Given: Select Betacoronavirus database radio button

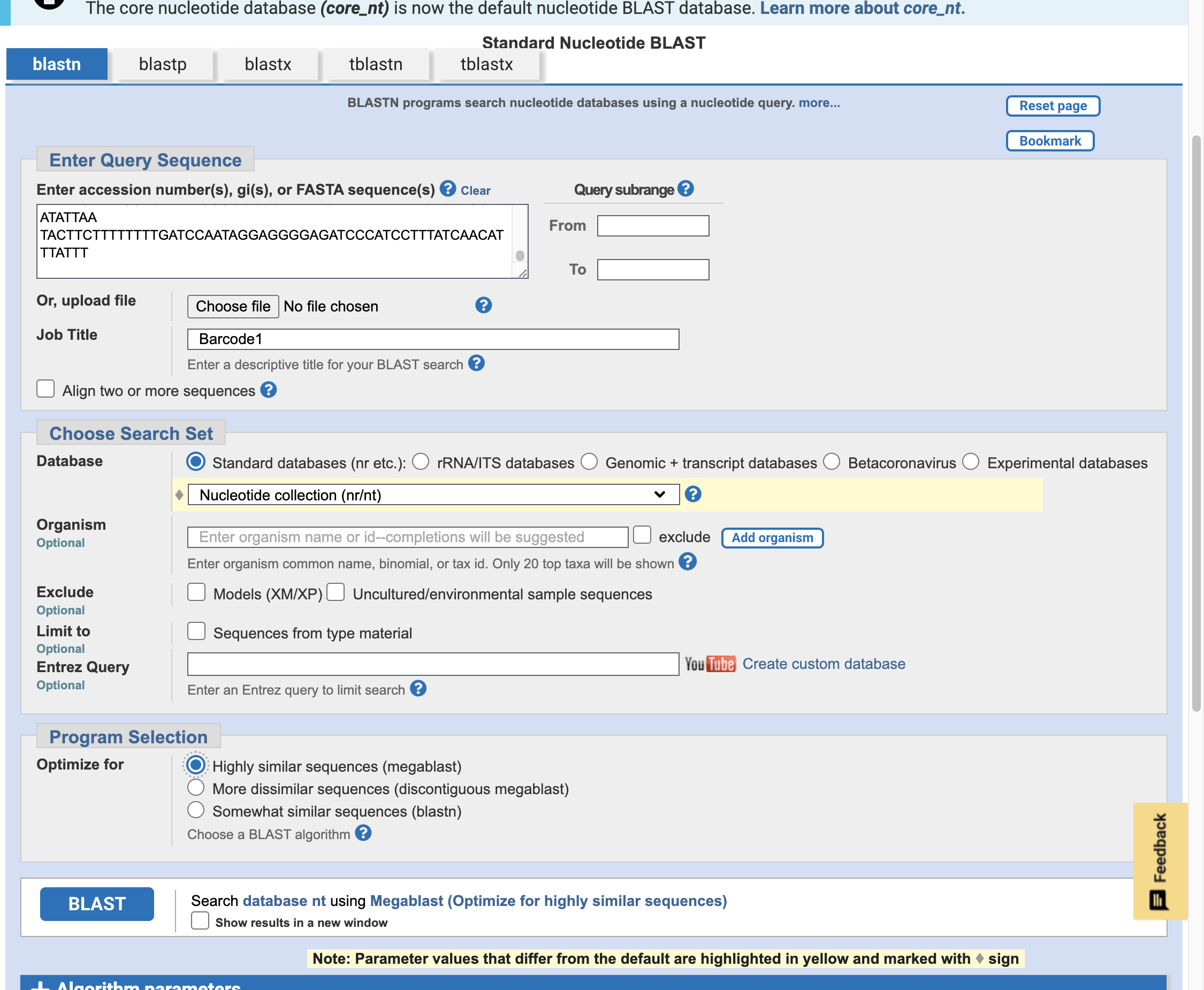Looking at the screenshot, I should 832,461.
